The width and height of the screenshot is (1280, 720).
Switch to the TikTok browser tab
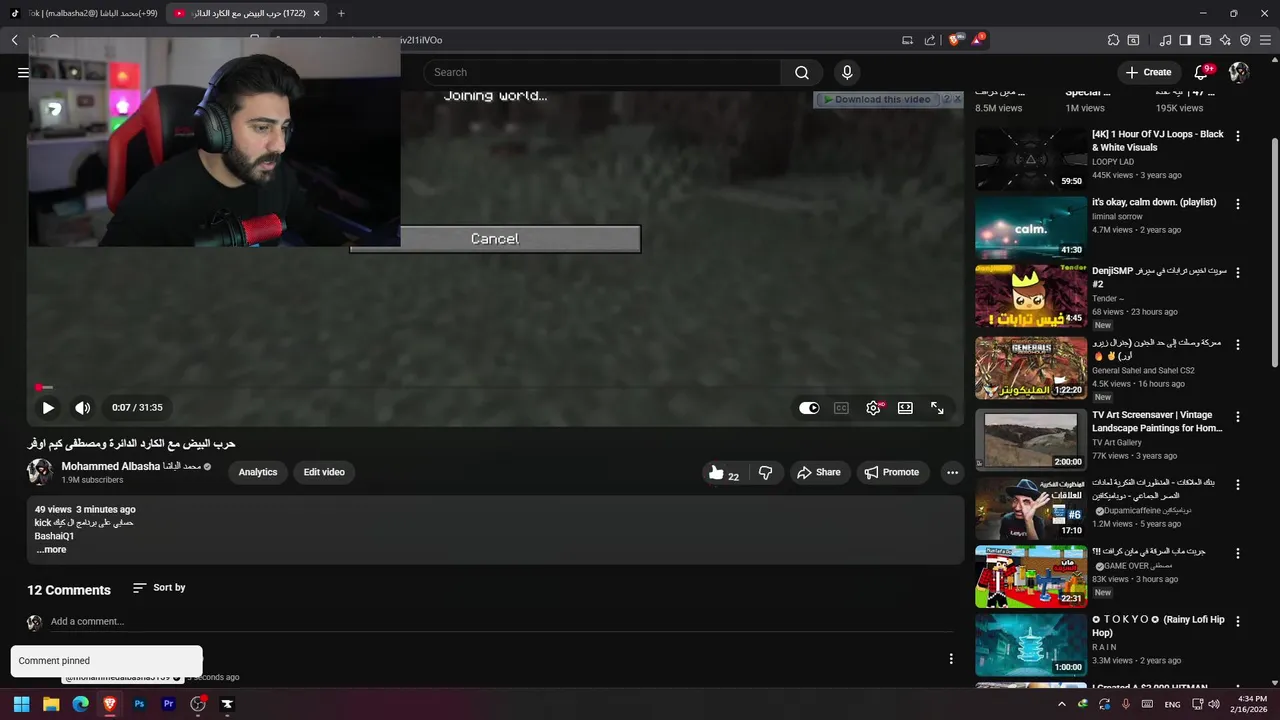(85, 13)
